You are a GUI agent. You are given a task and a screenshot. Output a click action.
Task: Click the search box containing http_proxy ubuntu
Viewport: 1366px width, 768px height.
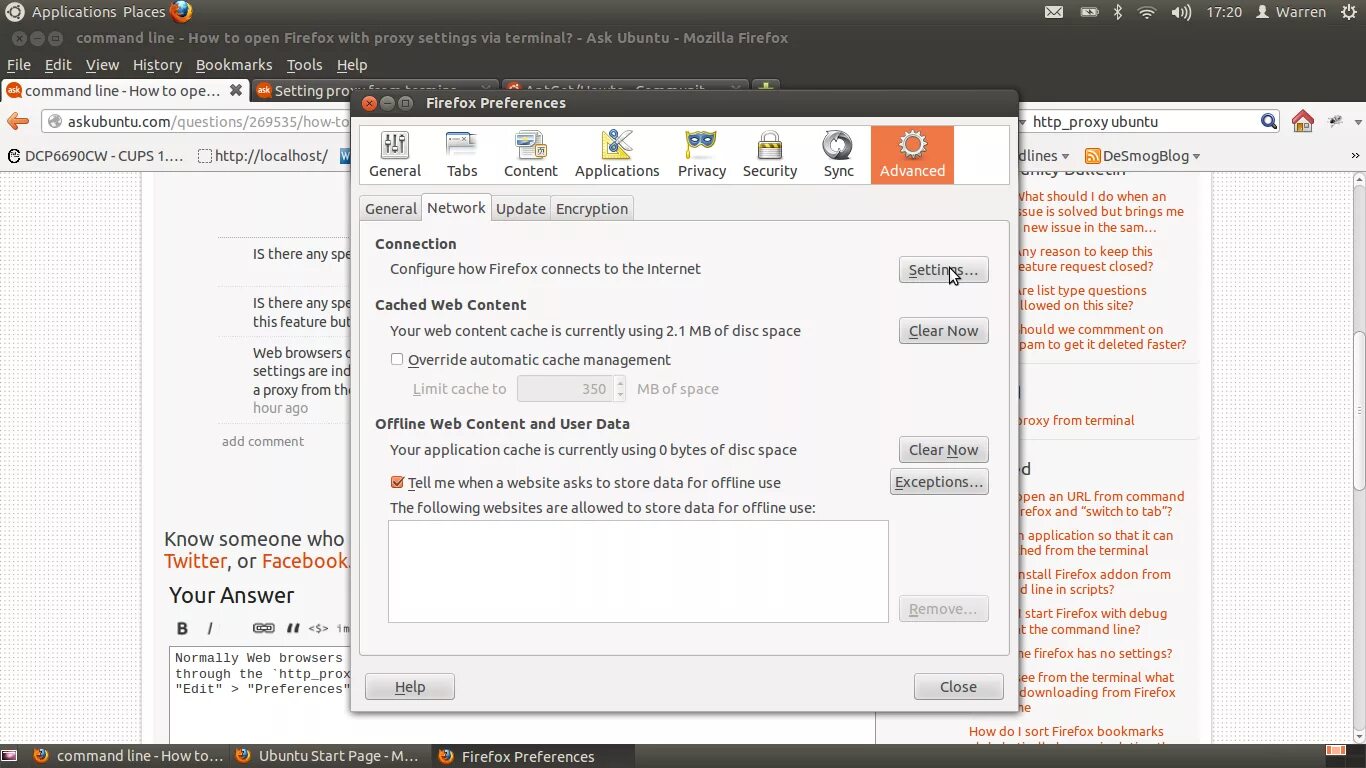coord(1143,122)
